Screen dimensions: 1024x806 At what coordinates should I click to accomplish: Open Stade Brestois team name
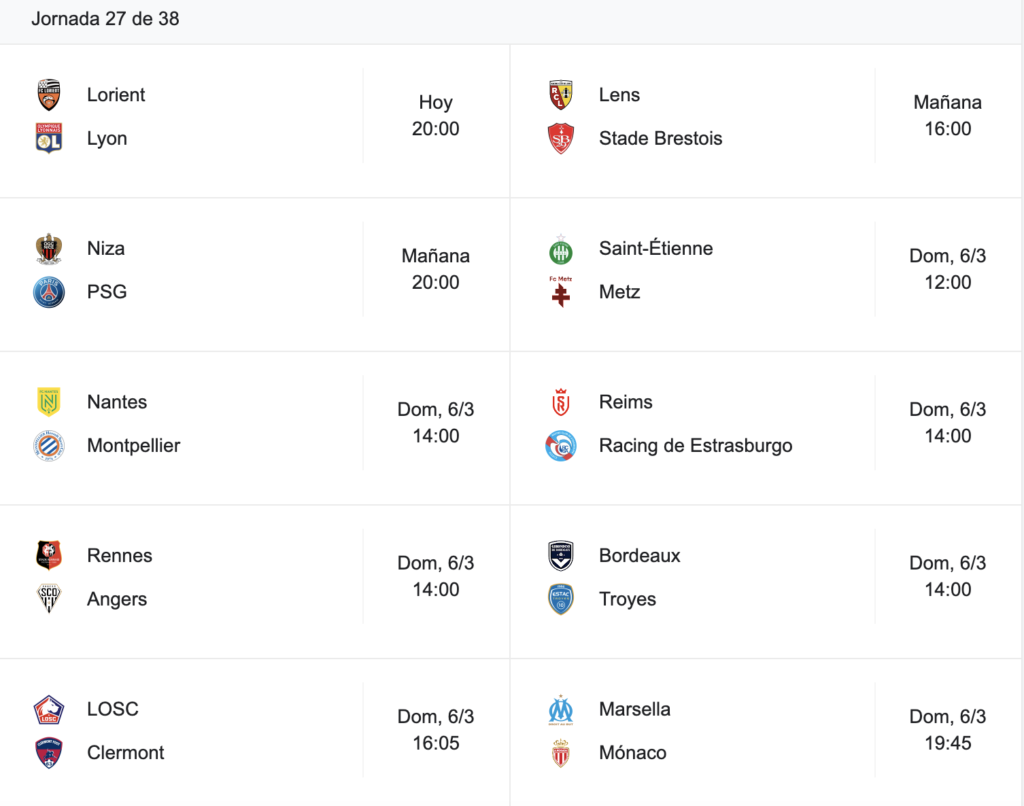tap(660, 138)
